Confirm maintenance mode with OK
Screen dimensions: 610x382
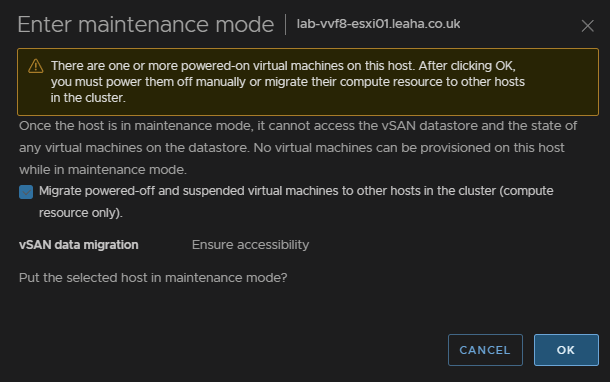566,350
